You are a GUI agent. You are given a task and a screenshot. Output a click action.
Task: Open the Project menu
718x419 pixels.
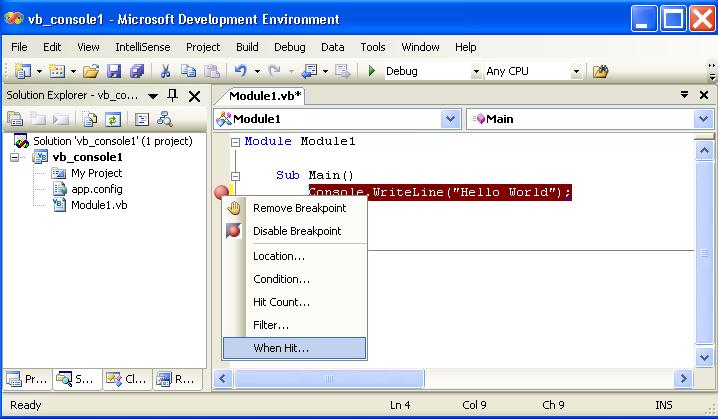point(203,47)
